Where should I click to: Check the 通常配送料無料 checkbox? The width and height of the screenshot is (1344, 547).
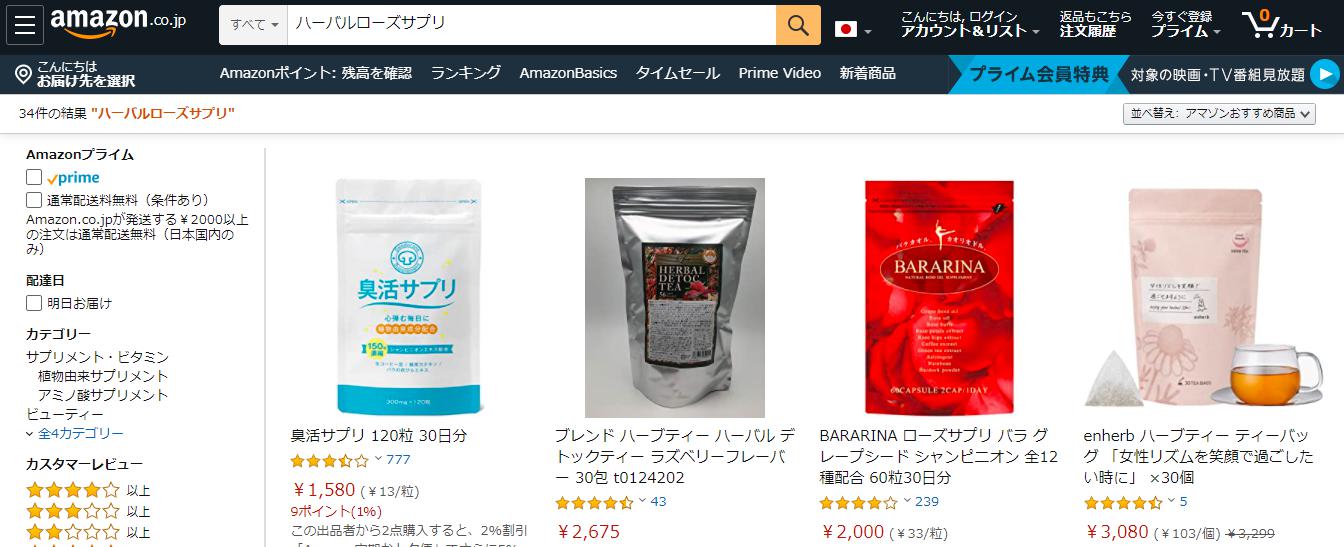coord(34,199)
